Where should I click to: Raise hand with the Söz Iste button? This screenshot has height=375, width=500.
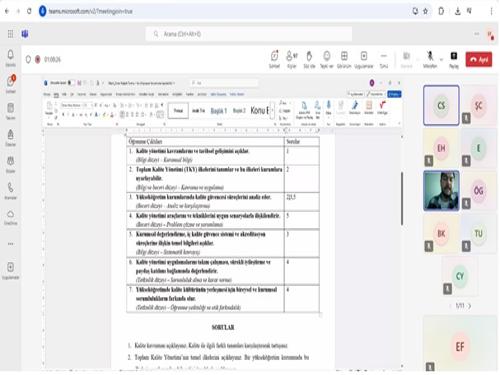(x=309, y=59)
